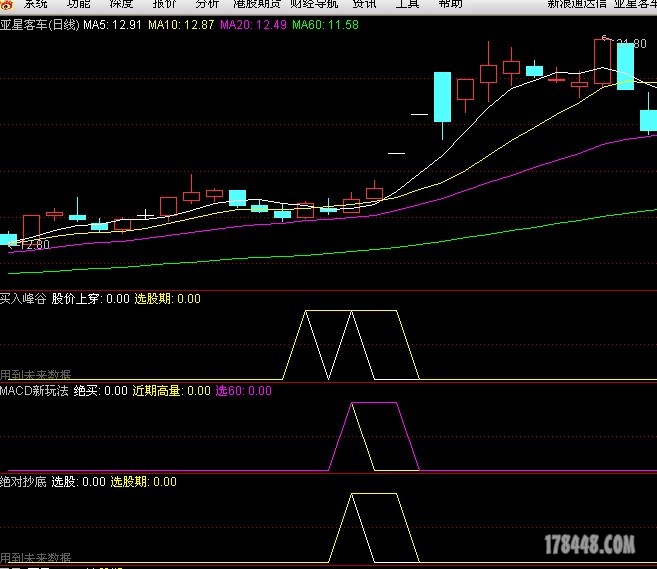Open the 工具 menu
The width and height of the screenshot is (657, 569).
click(408, 4)
